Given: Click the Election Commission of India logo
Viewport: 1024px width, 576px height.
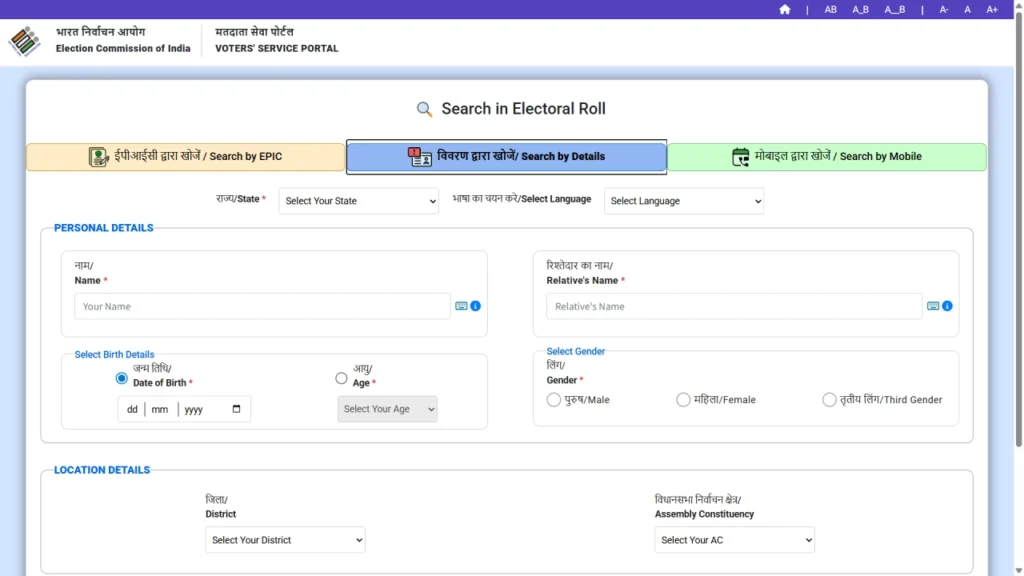Looking at the screenshot, I should (25, 40).
